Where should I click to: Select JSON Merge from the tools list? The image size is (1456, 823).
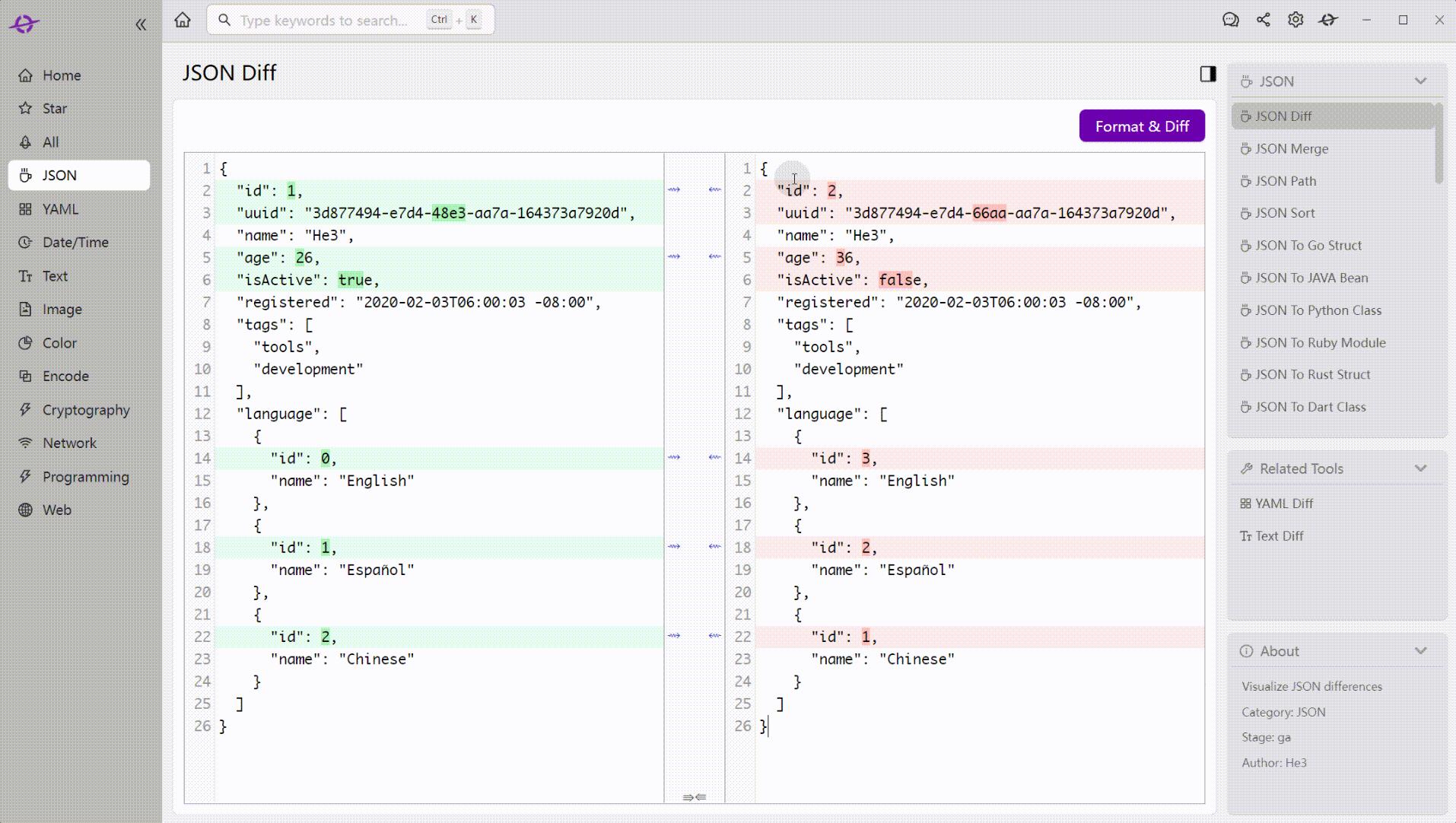[x=1291, y=148]
